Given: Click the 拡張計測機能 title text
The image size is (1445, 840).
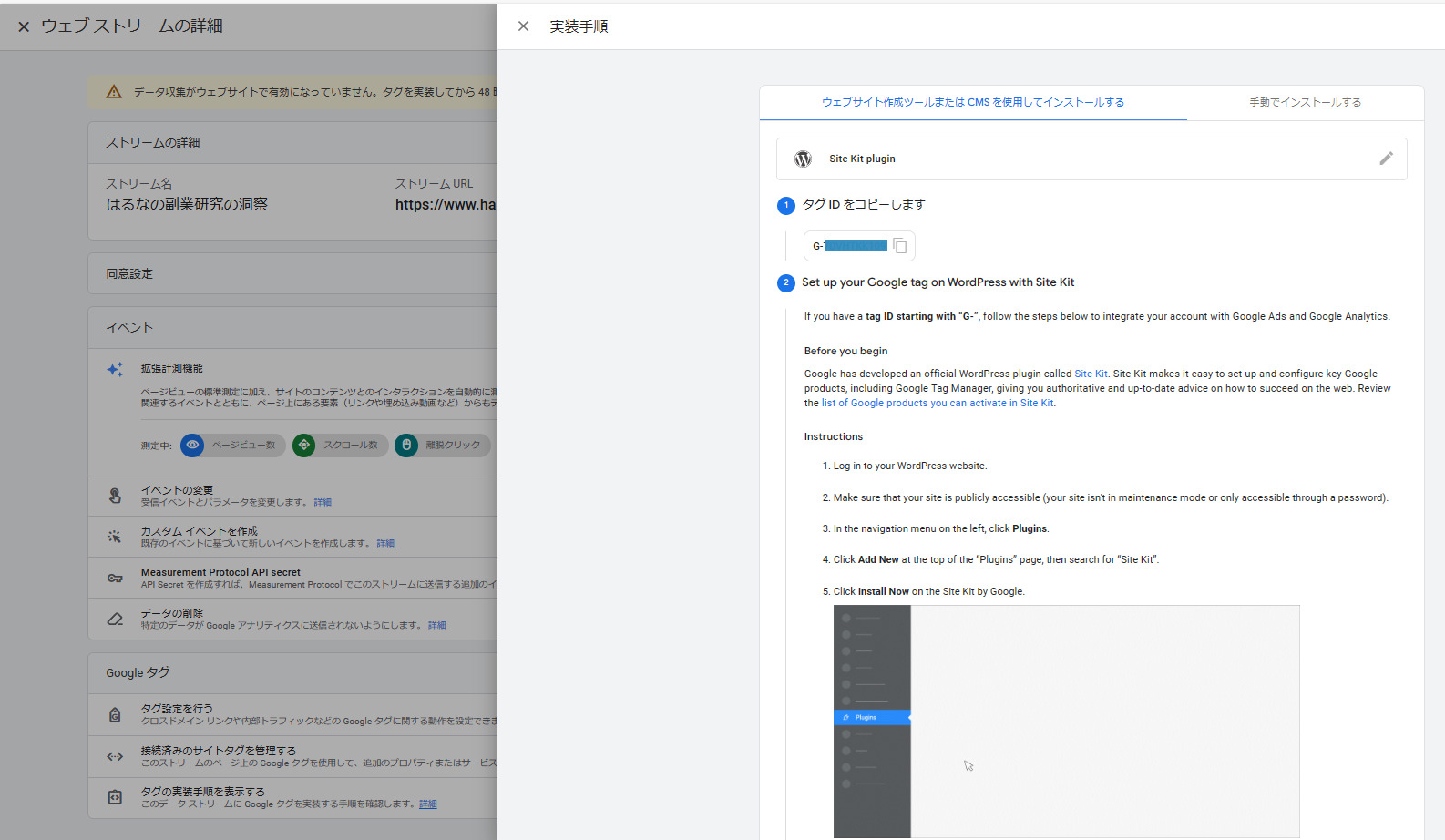Looking at the screenshot, I should (x=172, y=368).
